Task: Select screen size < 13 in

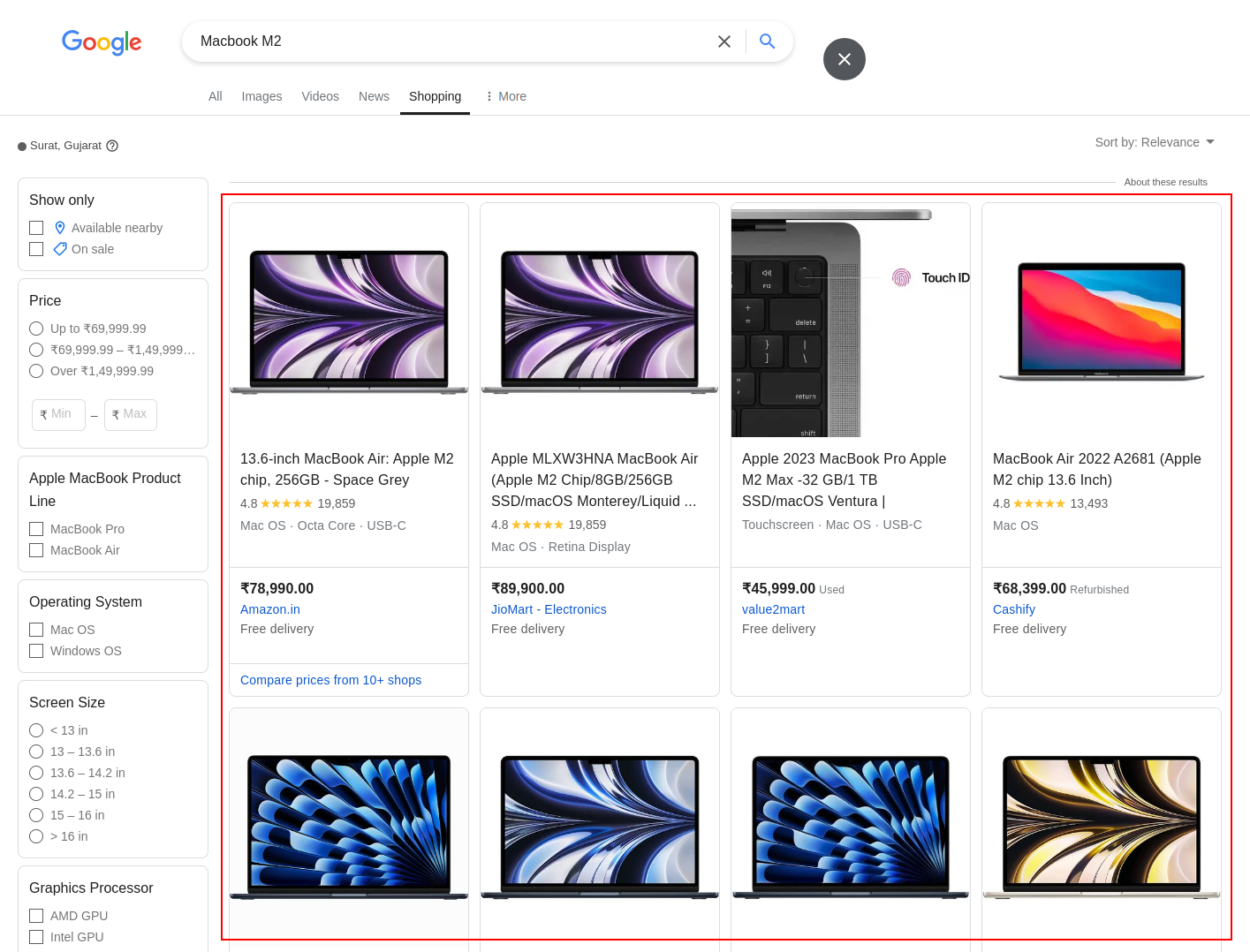Action: coord(36,730)
